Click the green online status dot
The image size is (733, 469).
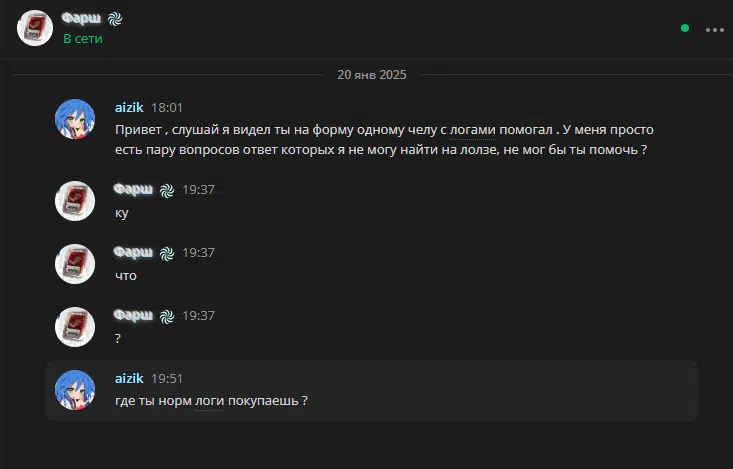685,29
